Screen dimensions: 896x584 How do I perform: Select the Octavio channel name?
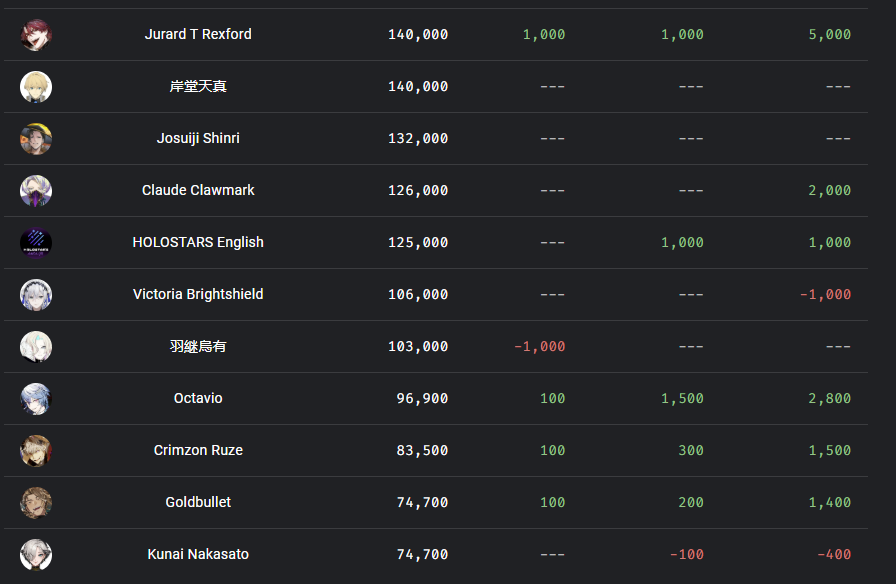198,398
